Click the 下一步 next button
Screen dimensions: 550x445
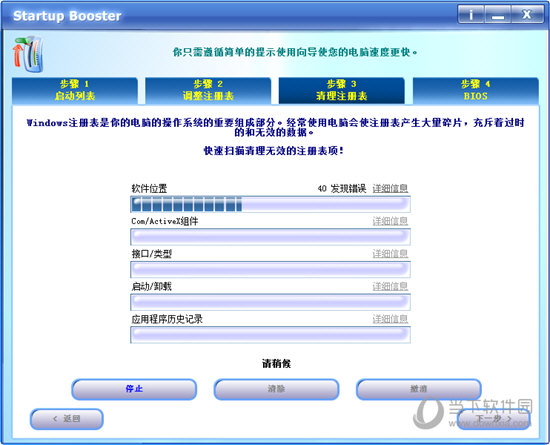tap(494, 419)
